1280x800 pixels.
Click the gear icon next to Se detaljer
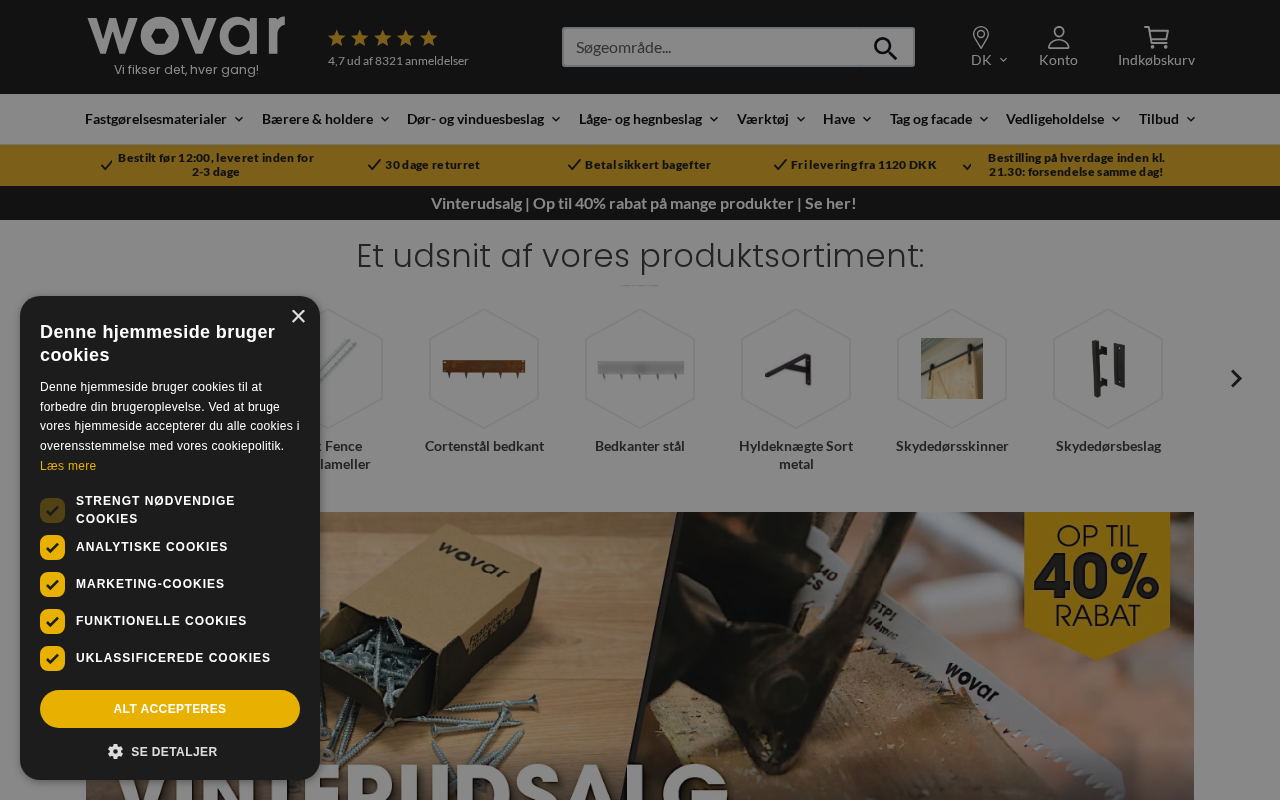pos(115,751)
